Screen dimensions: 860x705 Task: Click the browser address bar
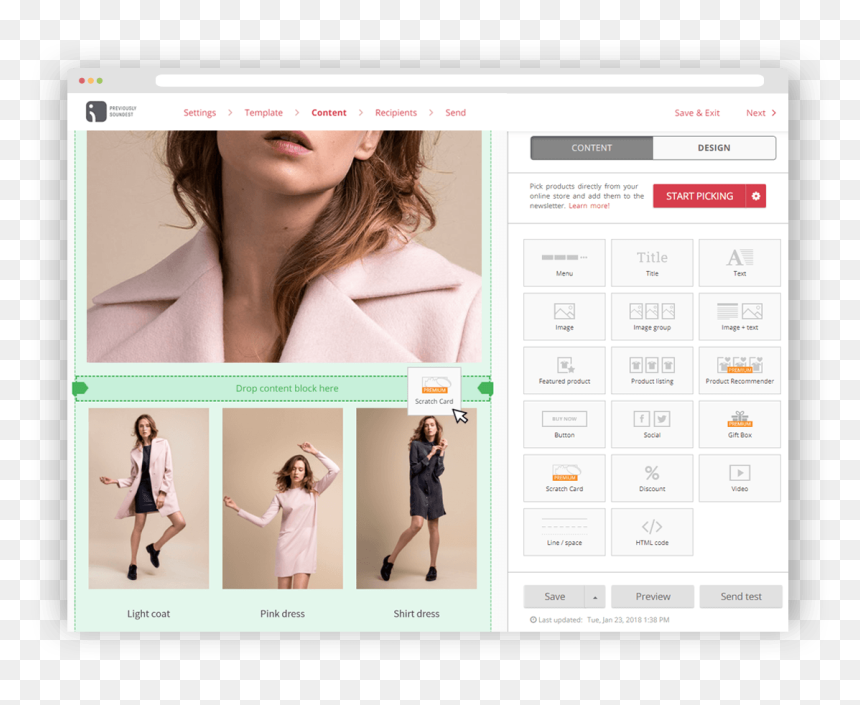click(460, 81)
